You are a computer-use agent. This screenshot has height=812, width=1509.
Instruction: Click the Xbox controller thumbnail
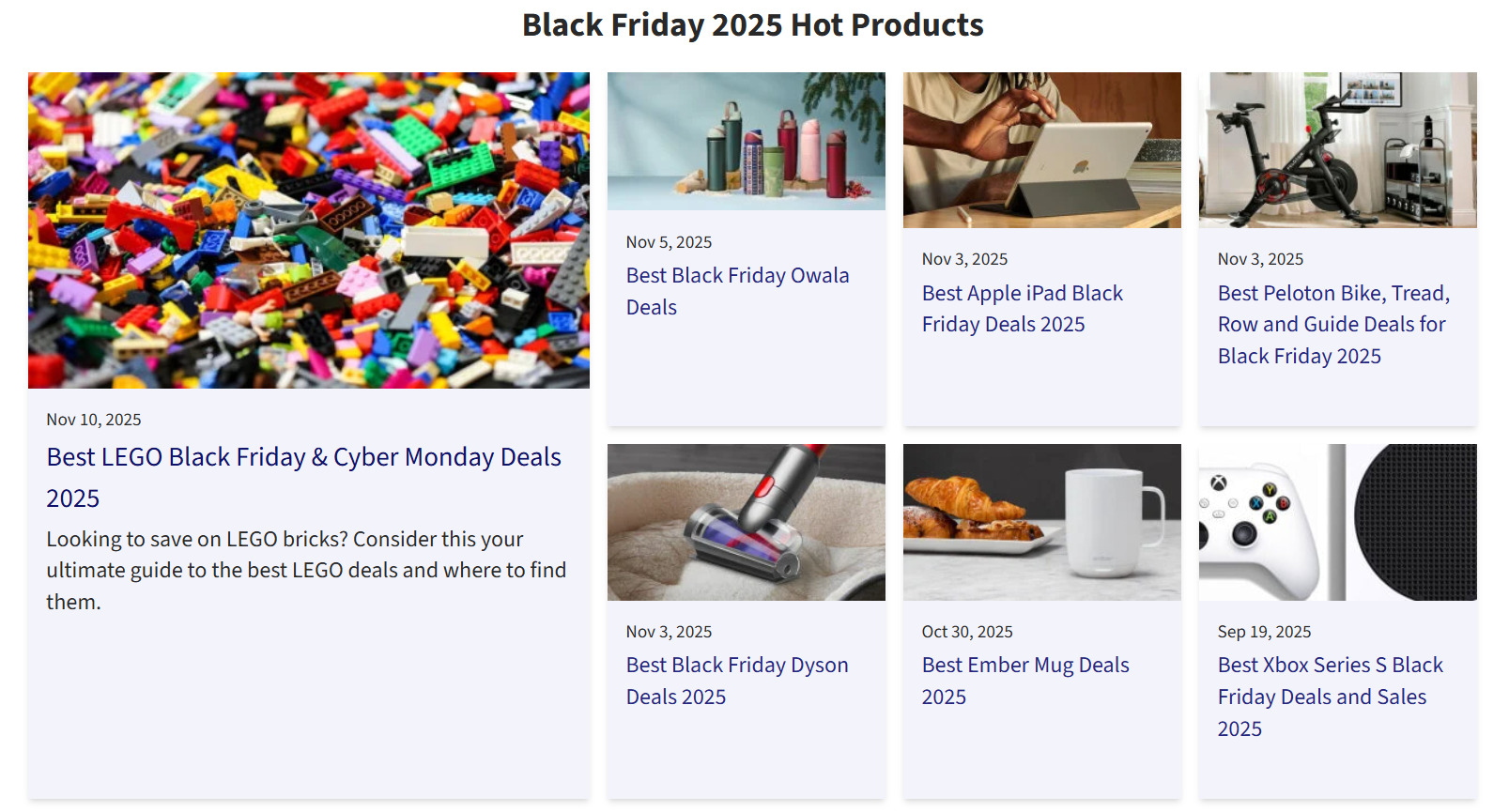click(x=1337, y=522)
